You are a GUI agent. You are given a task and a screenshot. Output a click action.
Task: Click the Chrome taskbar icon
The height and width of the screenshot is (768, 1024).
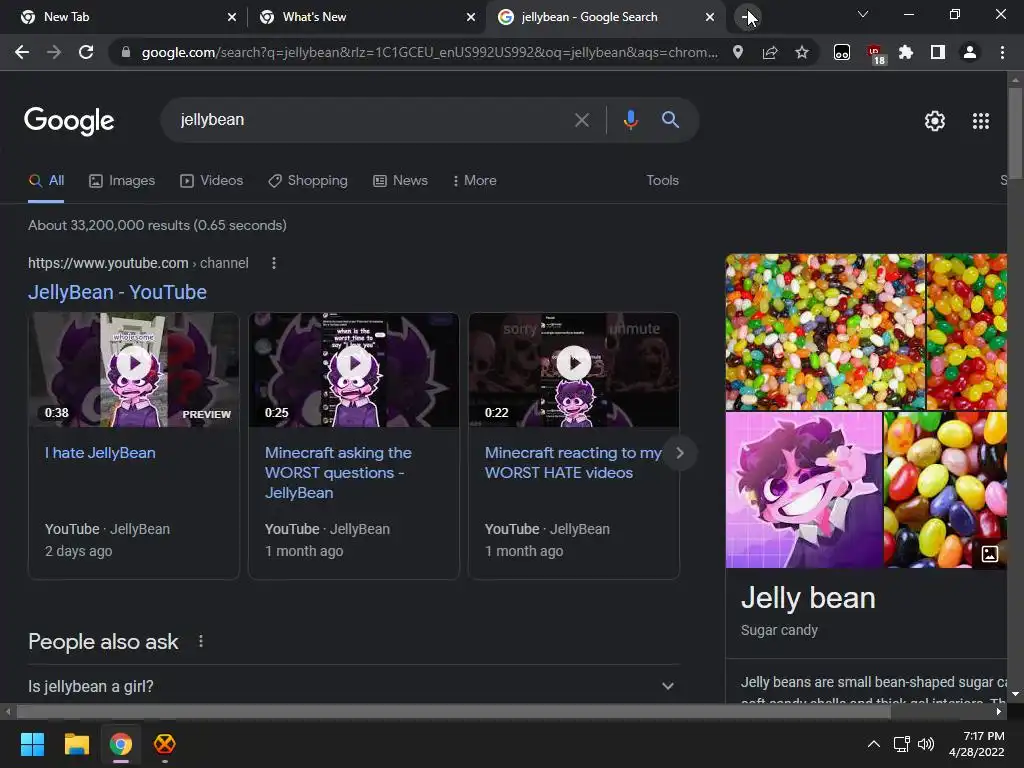click(121, 744)
